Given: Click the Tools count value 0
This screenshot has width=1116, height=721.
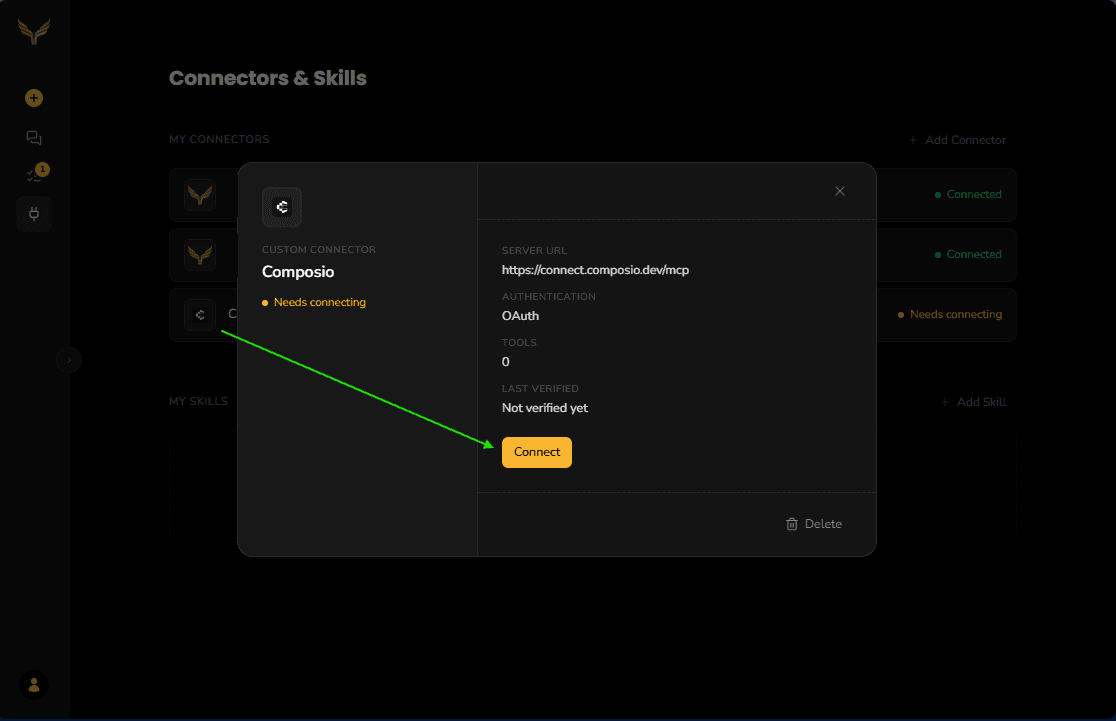Looking at the screenshot, I should (x=505, y=362).
